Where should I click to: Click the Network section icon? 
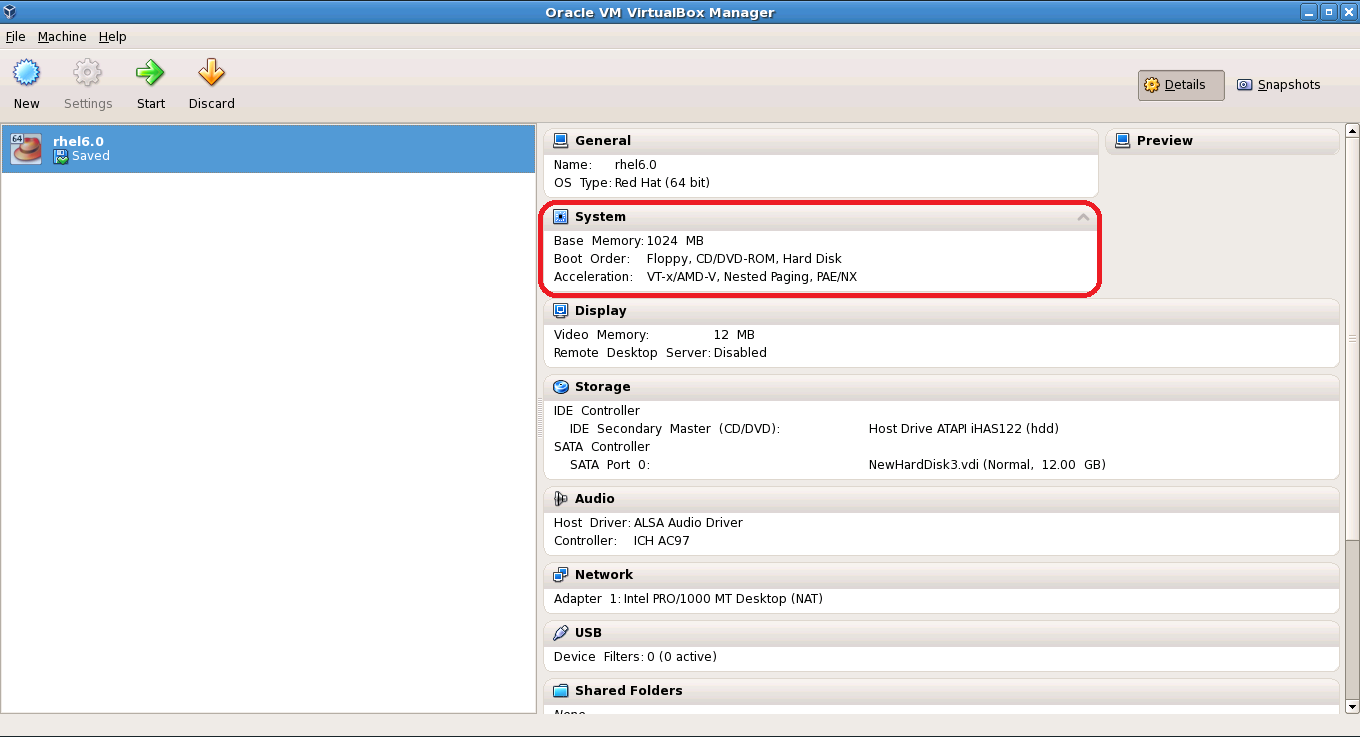560,575
